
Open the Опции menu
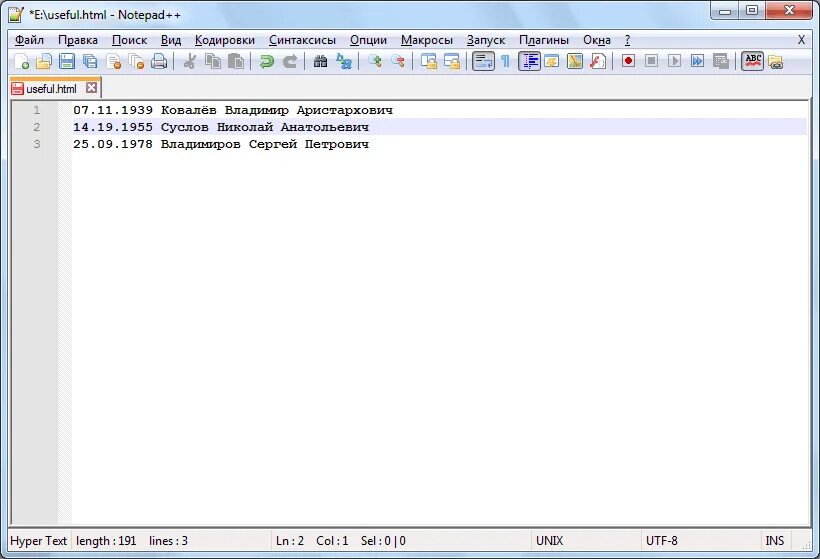coord(368,40)
